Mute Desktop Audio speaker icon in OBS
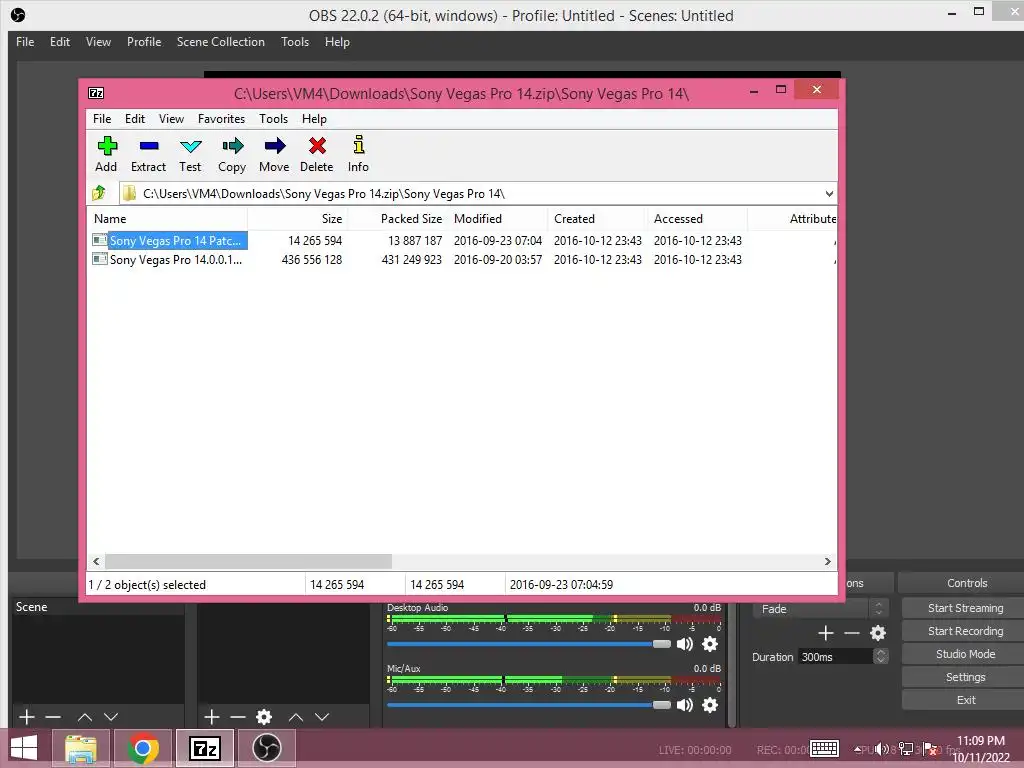This screenshot has width=1024, height=768. click(x=684, y=644)
